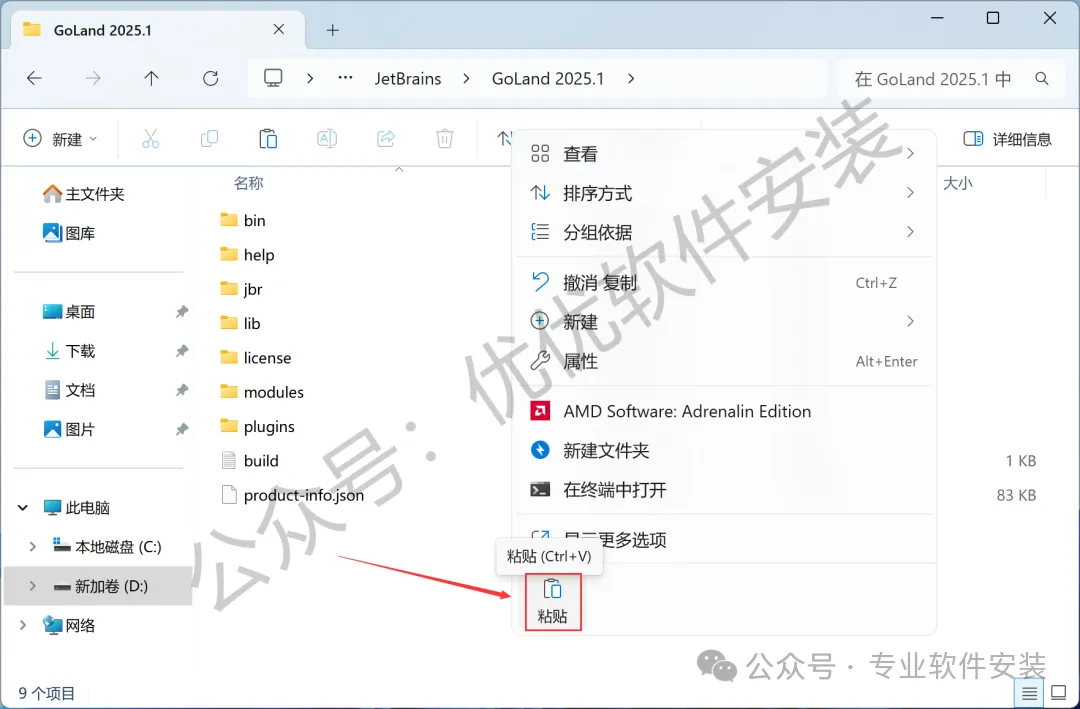Expand the 排序方式 submenu

pos(724,193)
